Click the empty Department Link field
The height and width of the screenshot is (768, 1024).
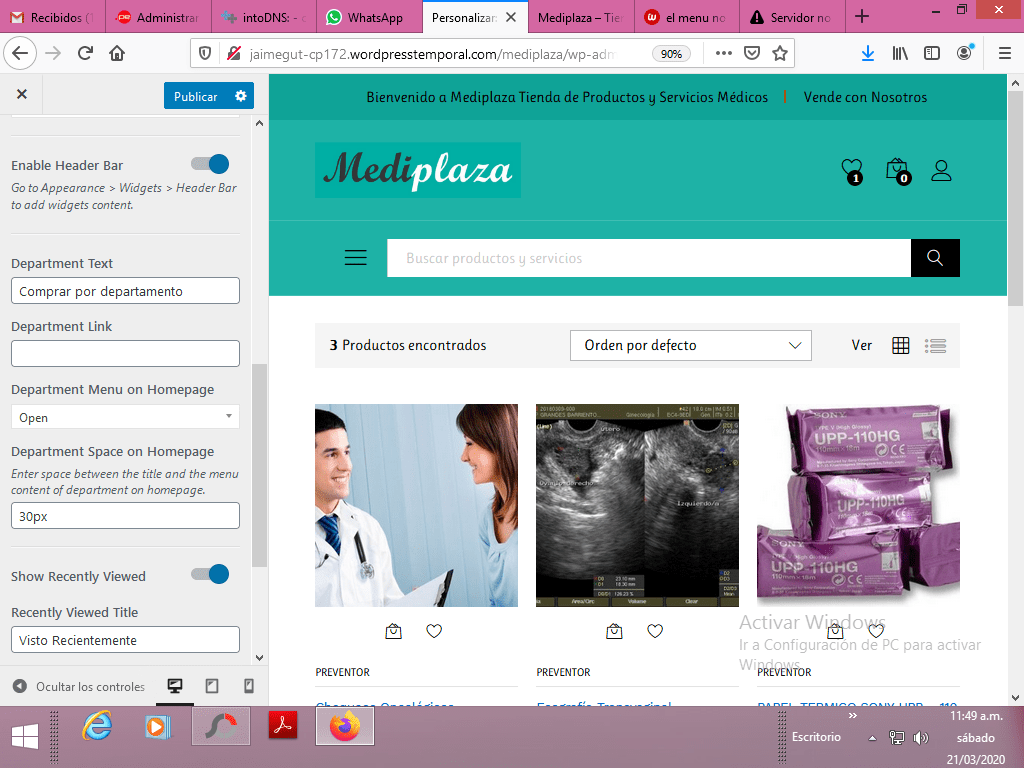click(125, 353)
